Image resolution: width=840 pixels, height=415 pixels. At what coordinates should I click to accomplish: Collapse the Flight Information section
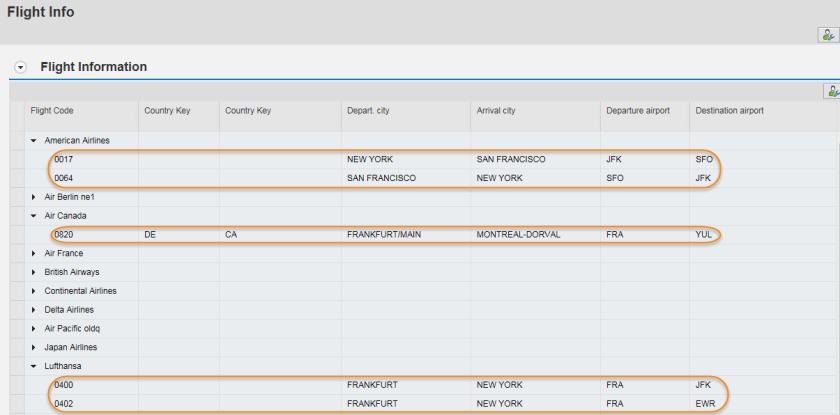(x=20, y=67)
